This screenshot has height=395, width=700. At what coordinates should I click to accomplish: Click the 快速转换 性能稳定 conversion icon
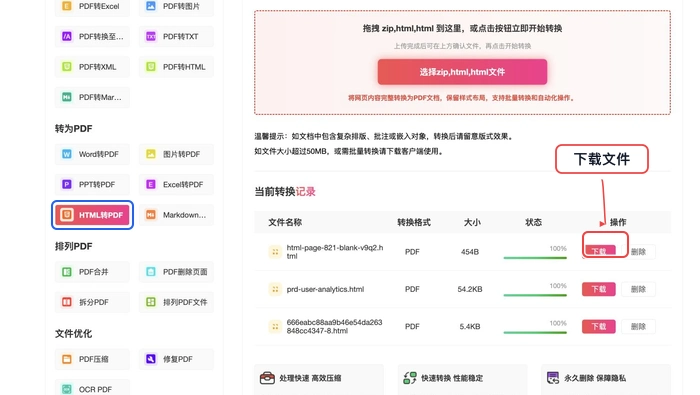point(410,378)
